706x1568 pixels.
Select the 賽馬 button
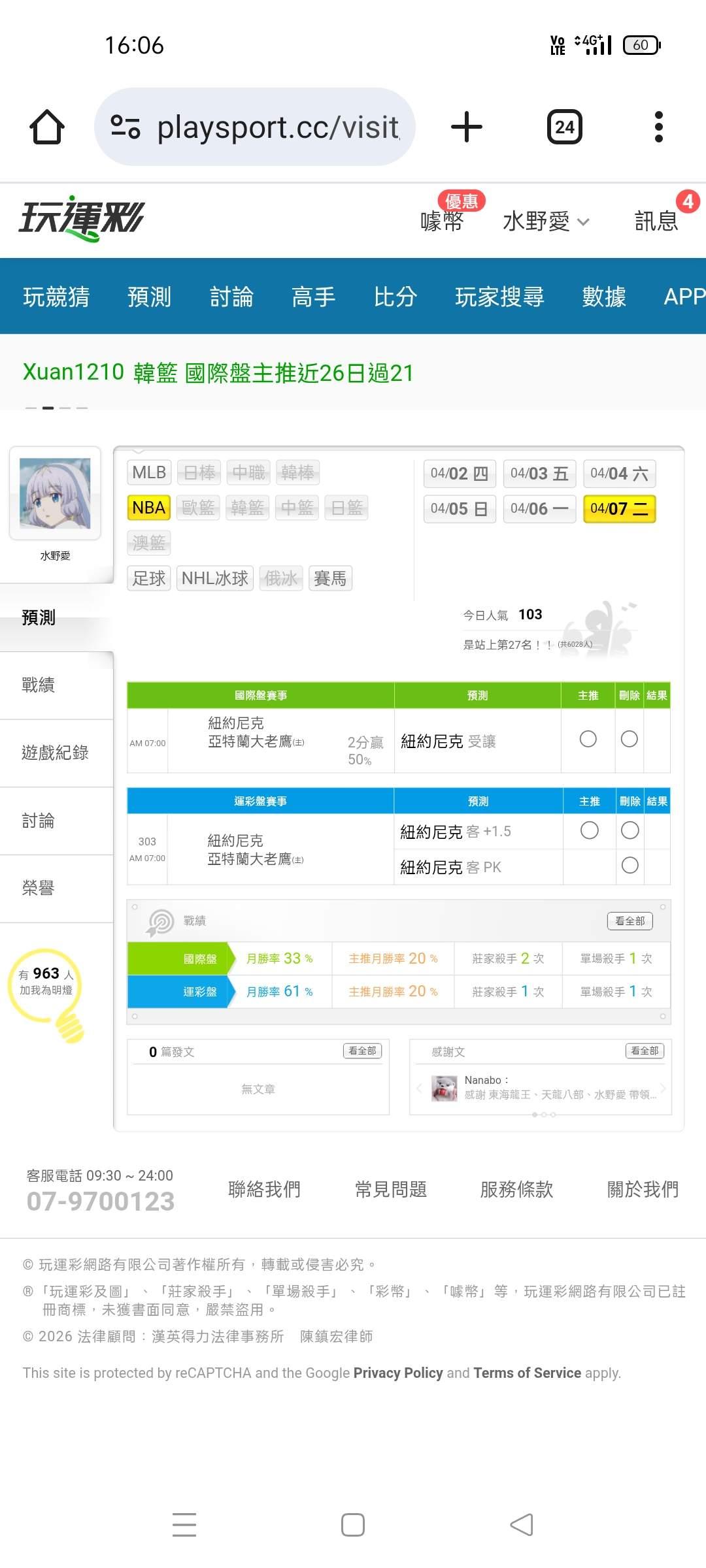[330, 578]
